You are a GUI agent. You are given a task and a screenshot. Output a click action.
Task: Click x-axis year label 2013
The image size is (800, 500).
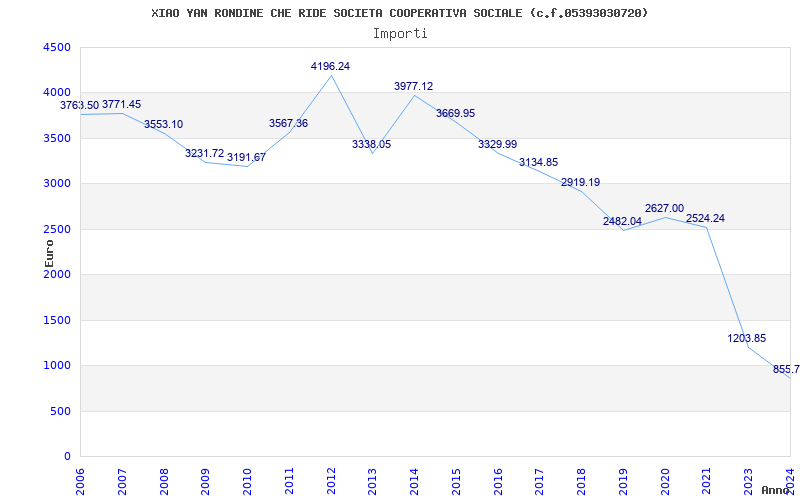[x=372, y=481]
